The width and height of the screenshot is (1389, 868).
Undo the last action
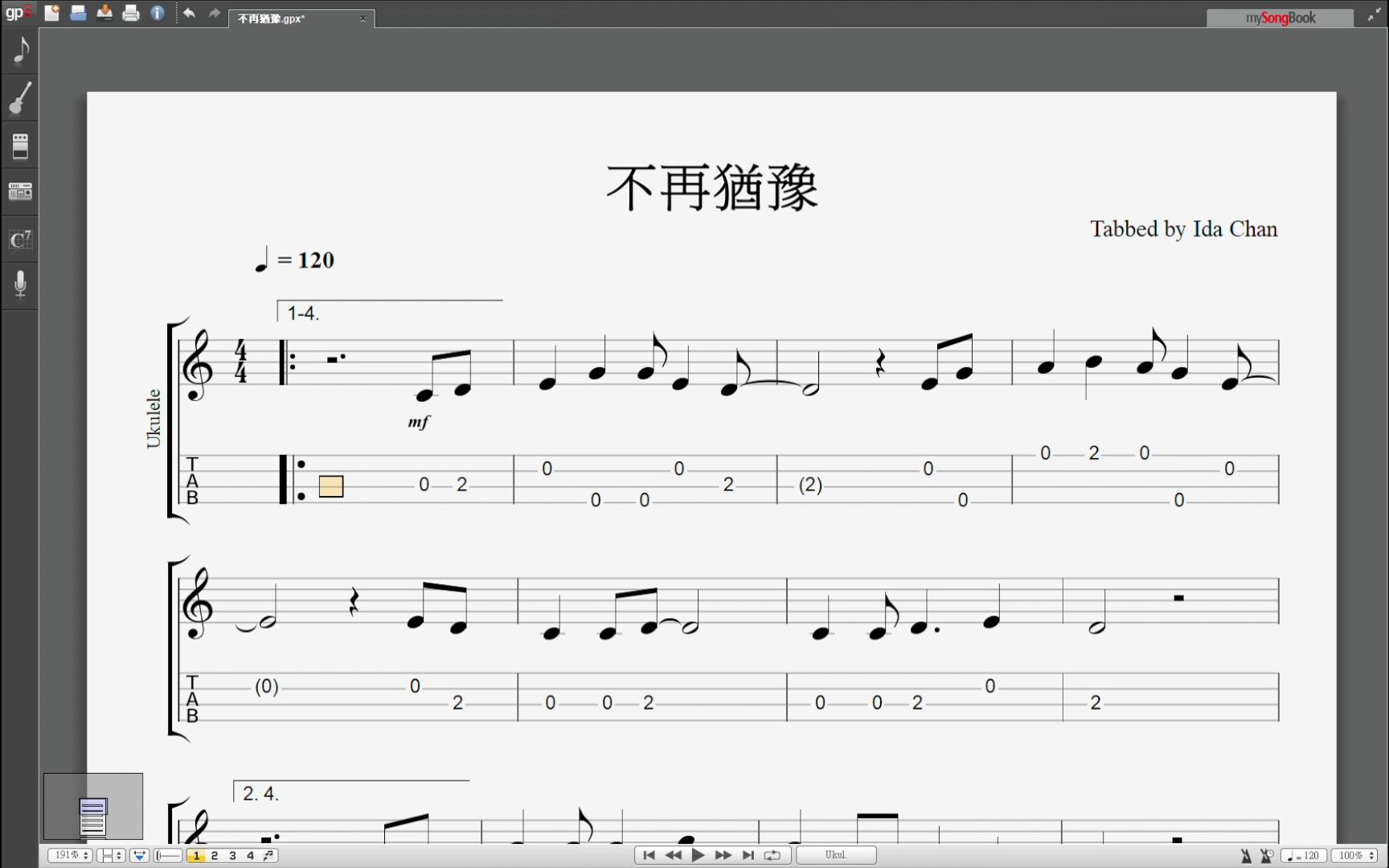click(189, 13)
